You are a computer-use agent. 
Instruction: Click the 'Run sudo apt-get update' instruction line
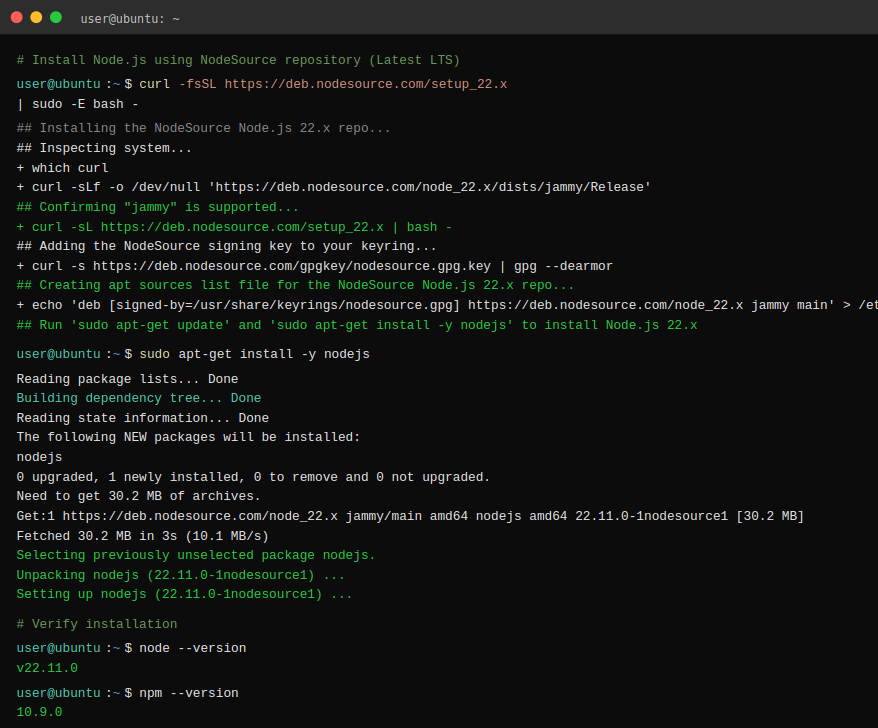[357, 325]
